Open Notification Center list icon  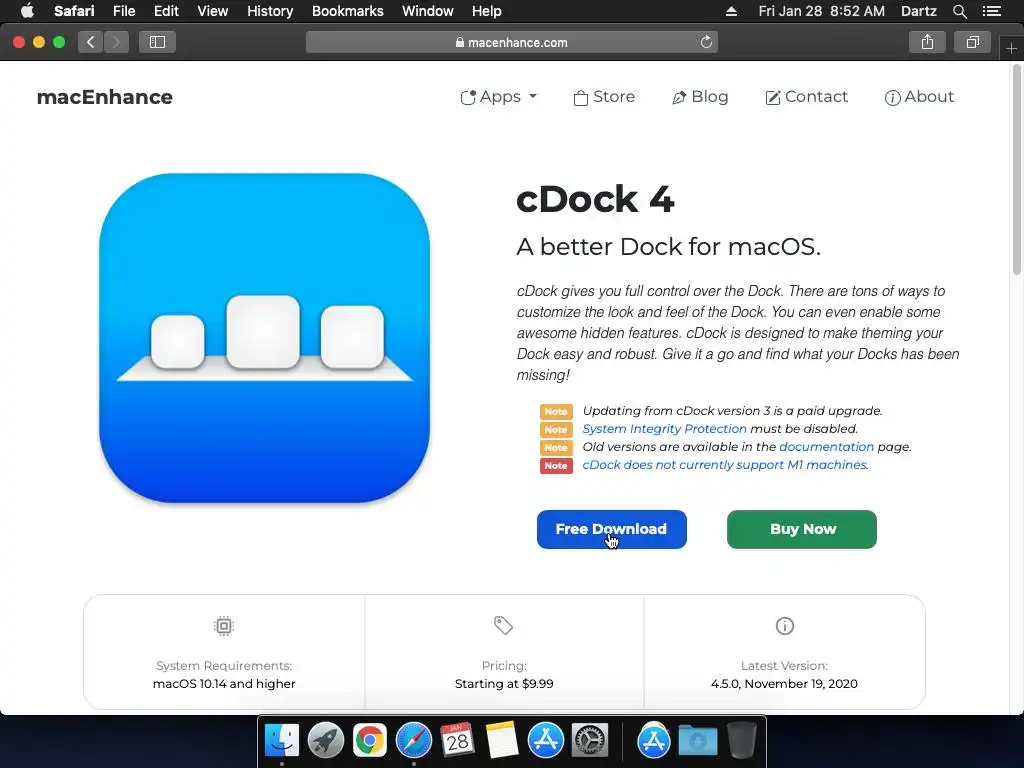[x=992, y=11]
